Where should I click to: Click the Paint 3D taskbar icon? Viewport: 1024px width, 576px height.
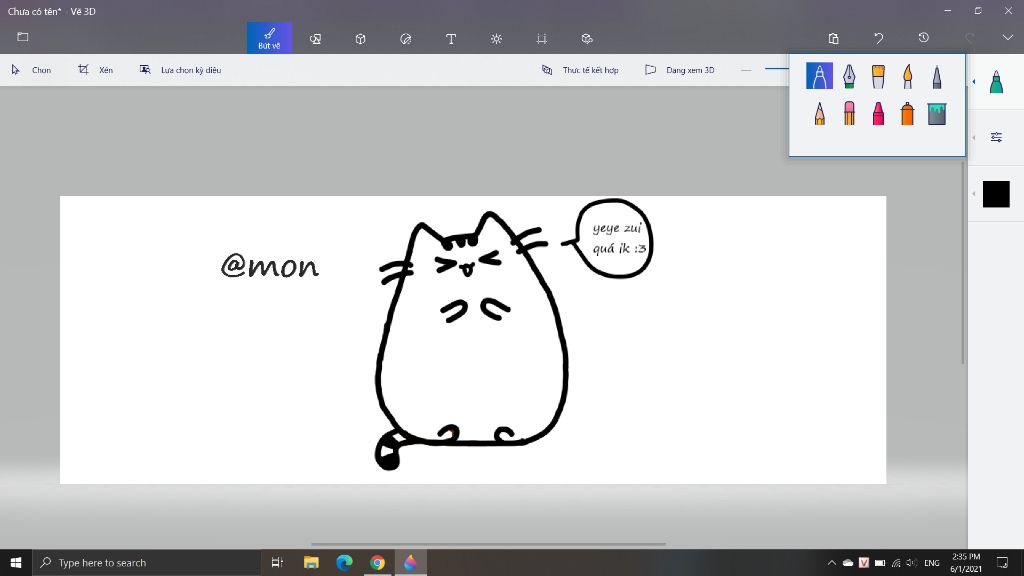[410, 562]
